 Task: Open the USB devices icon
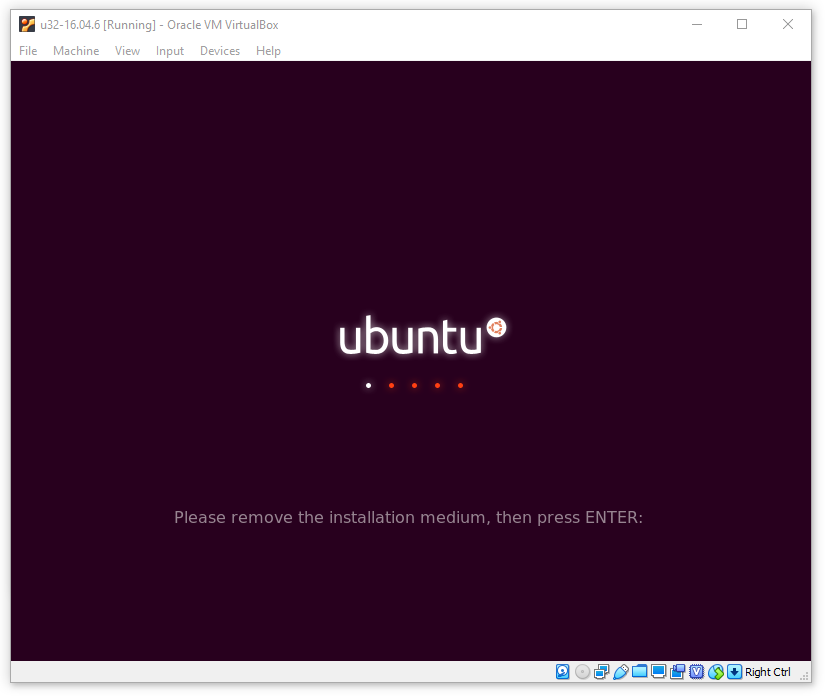click(x=620, y=672)
